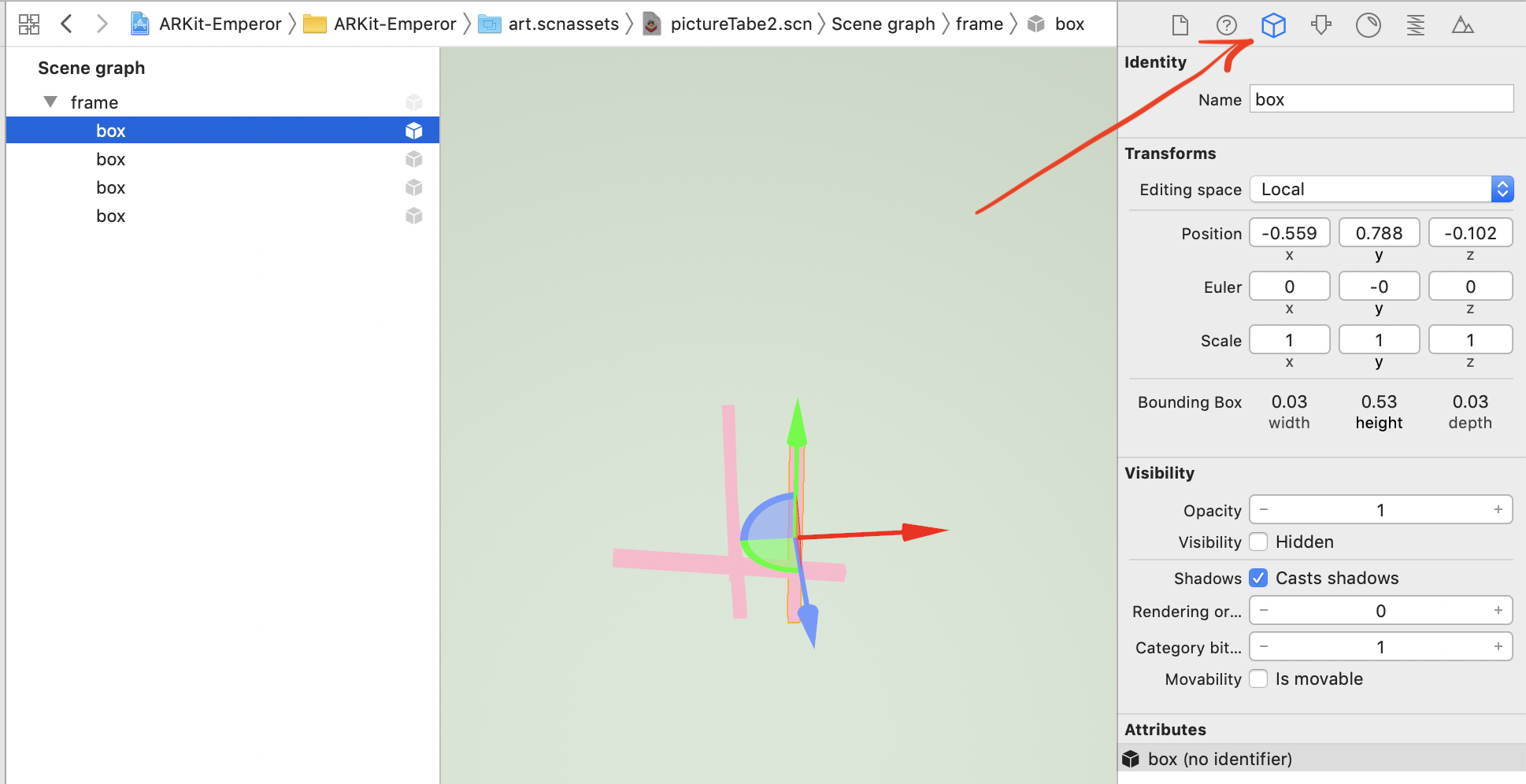Select ARKit-Emperor project in breadcrumb path
1526x784 pixels.
coord(220,24)
